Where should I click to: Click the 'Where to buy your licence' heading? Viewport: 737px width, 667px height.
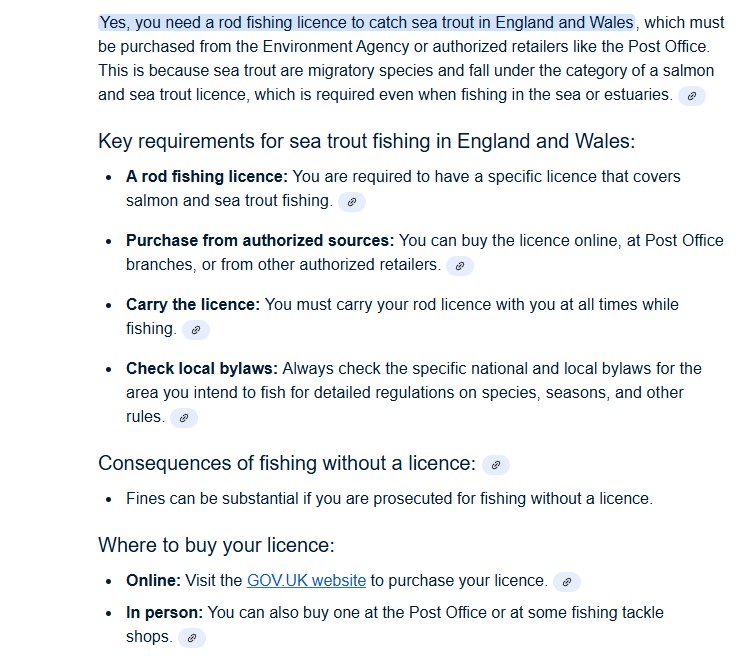coord(216,545)
